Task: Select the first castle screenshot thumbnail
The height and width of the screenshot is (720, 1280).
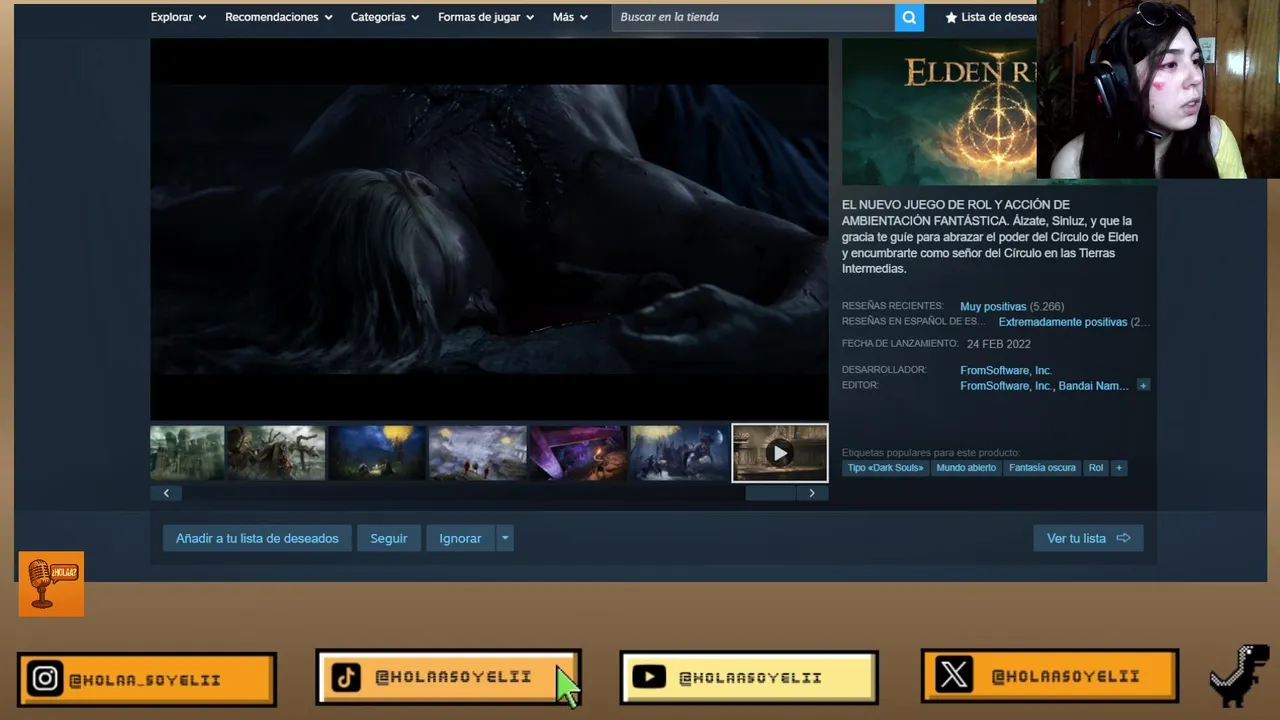Action: coord(187,453)
